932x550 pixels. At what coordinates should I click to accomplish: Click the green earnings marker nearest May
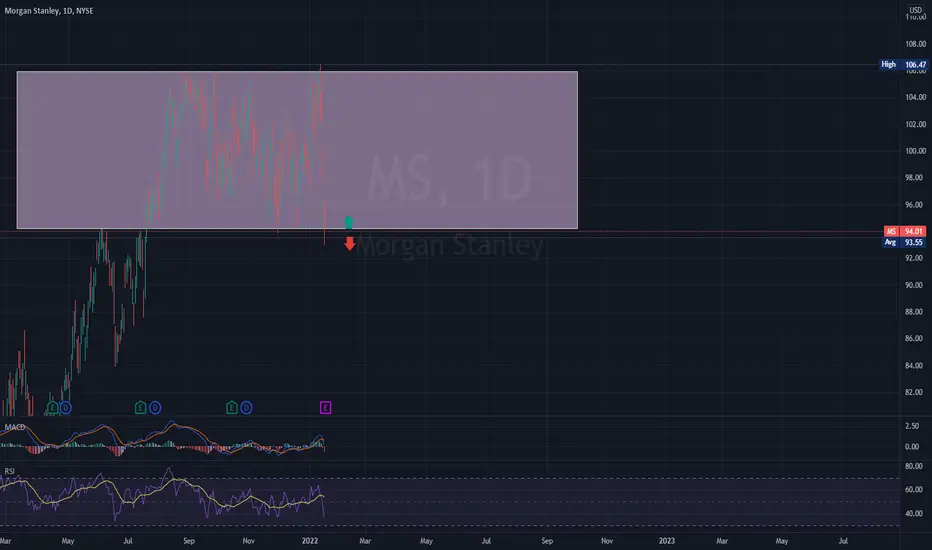pyautogui.click(x=52, y=407)
